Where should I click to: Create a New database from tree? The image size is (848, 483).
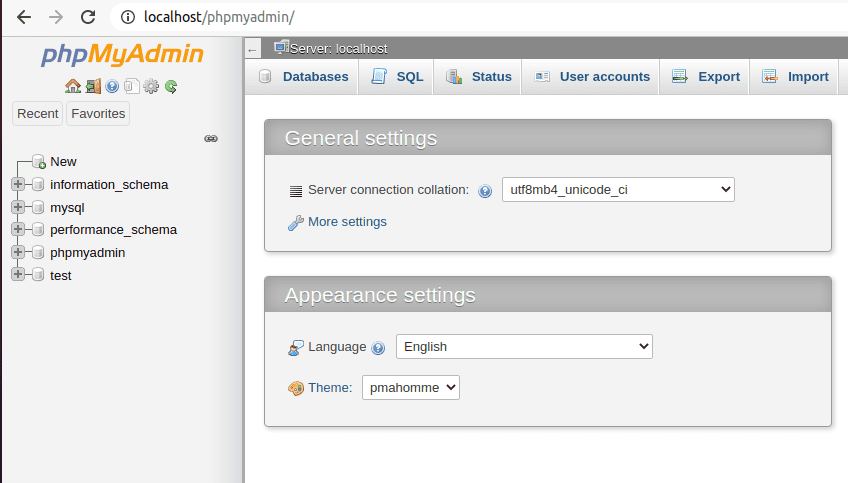[x=63, y=162]
